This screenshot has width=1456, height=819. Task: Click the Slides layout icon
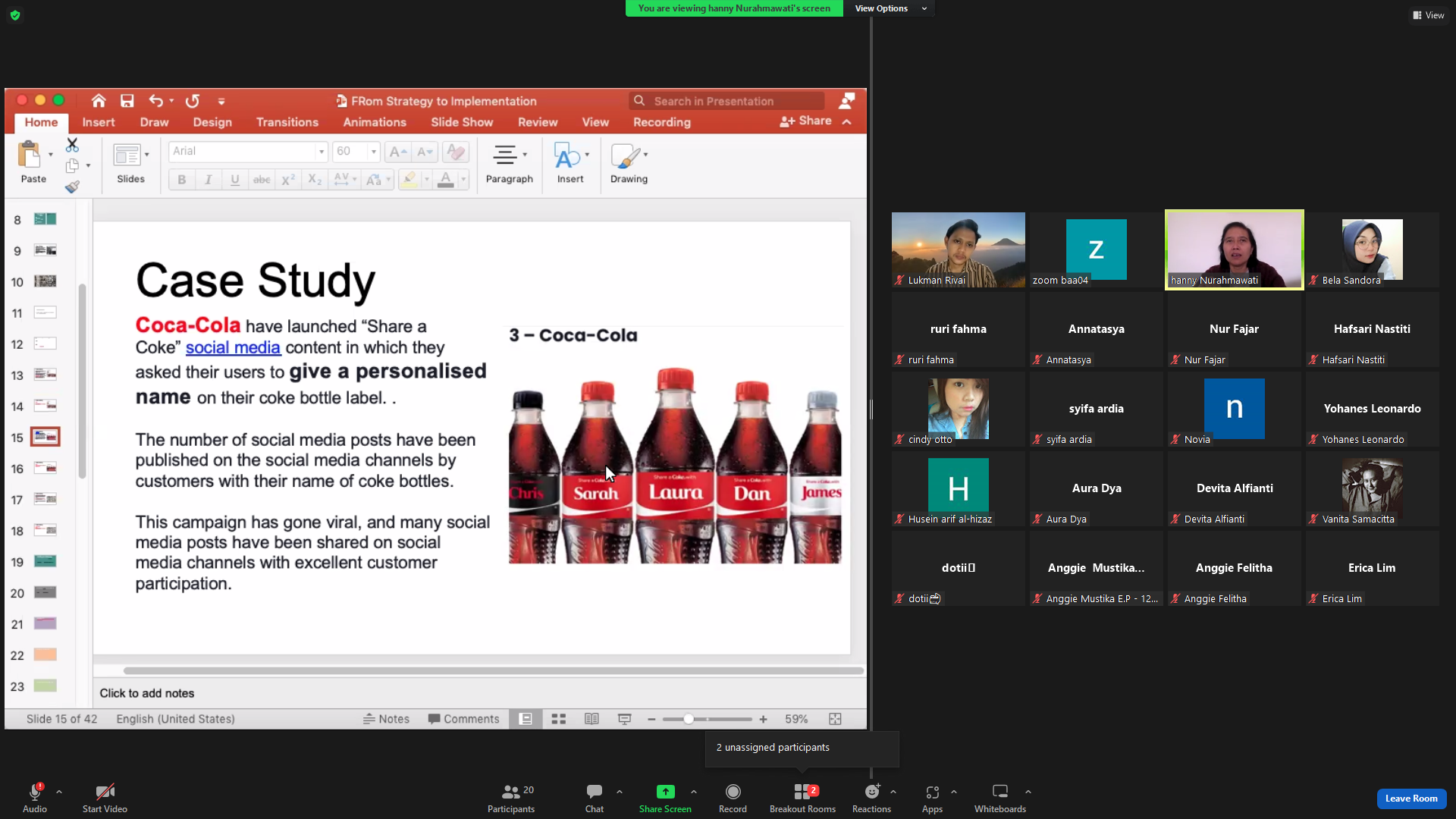point(127,155)
